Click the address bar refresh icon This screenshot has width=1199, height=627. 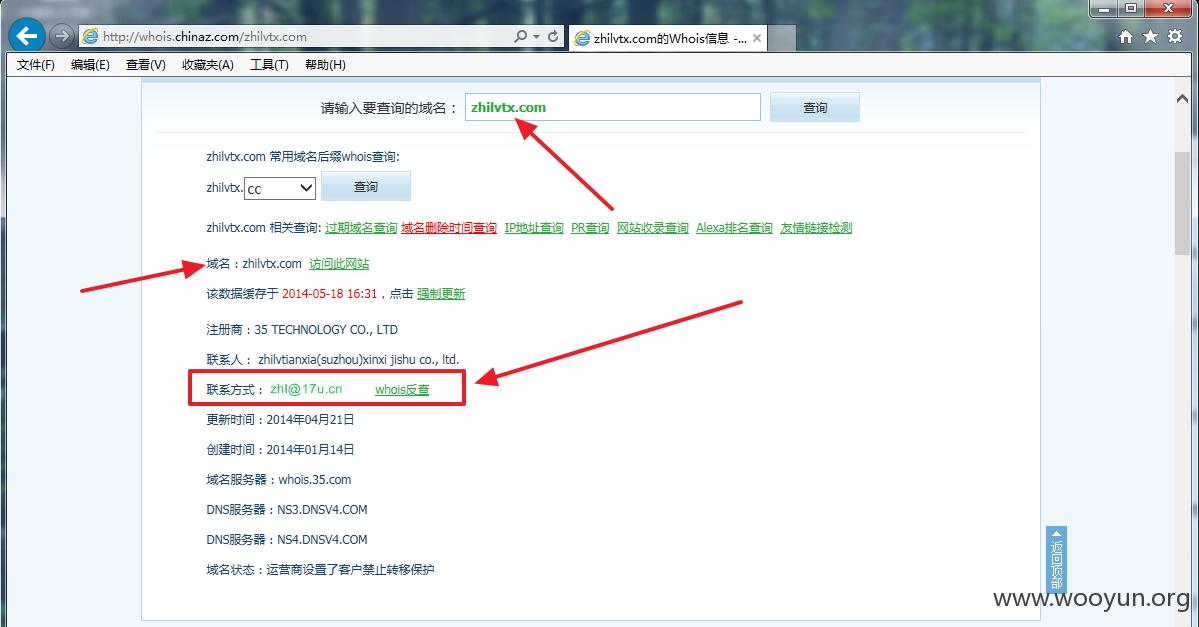tap(553, 36)
